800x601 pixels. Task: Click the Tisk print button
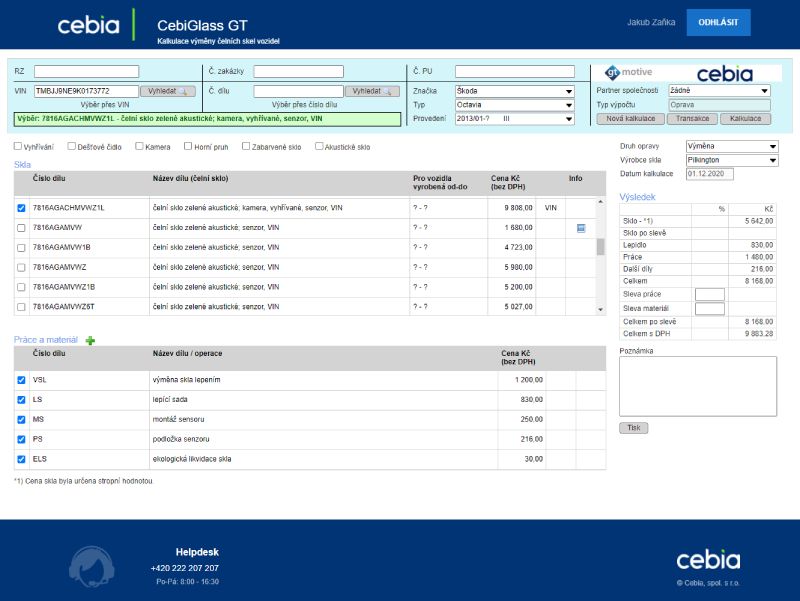point(634,428)
